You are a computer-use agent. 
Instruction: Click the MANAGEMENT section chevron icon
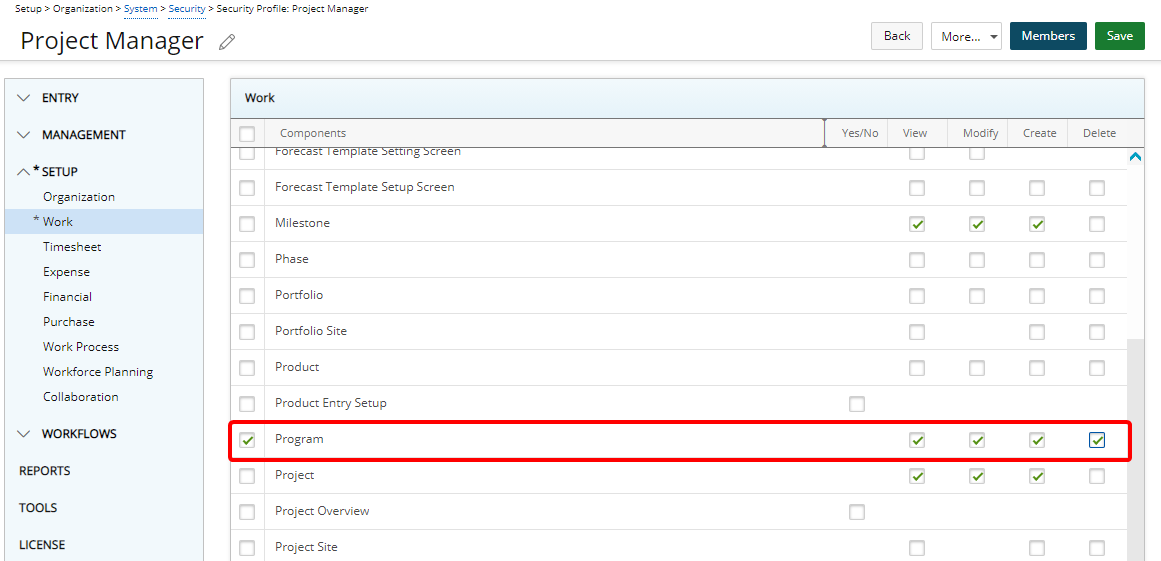click(24, 135)
